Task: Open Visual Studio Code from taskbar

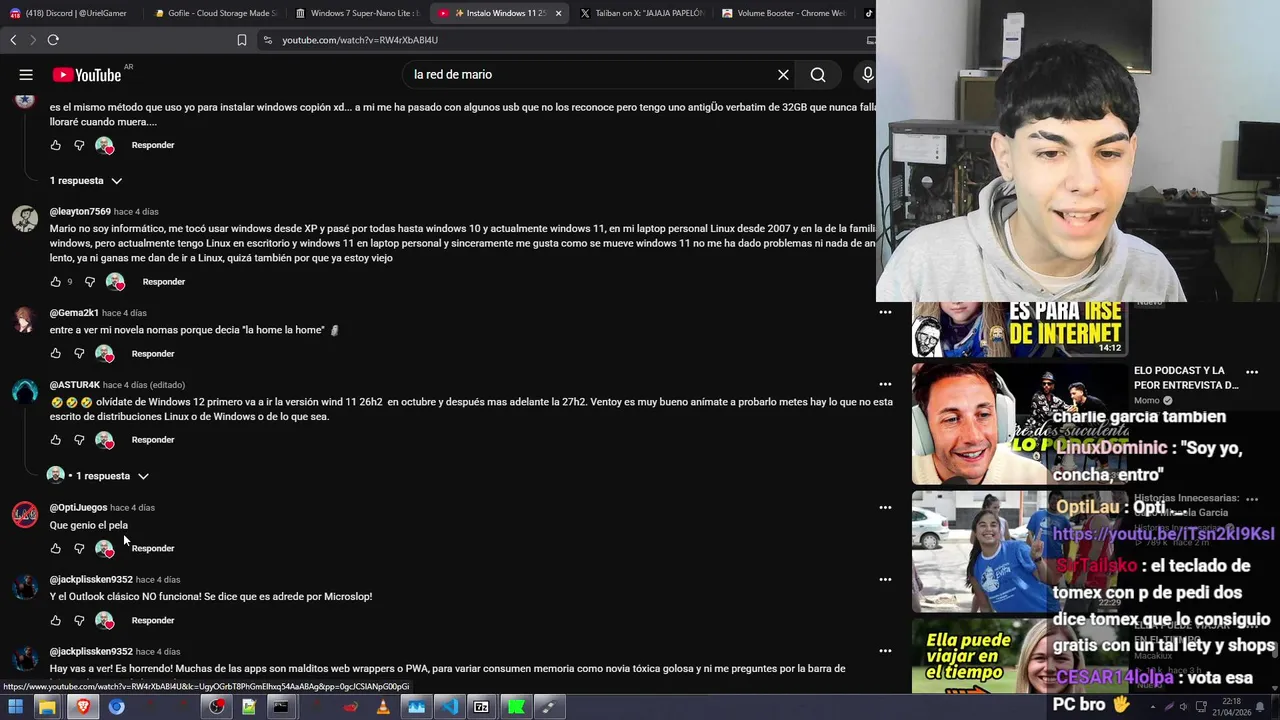Action: (x=449, y=707)
